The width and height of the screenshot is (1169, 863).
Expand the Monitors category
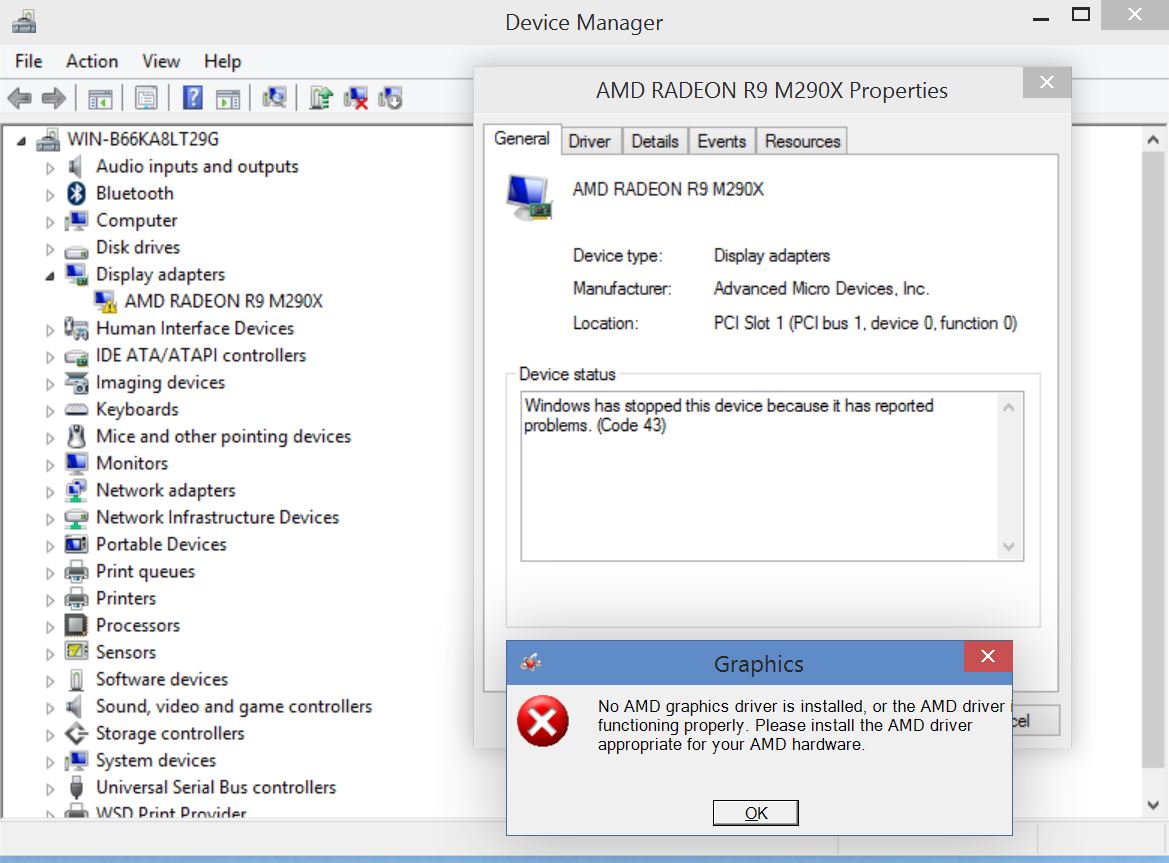point(50,465)
